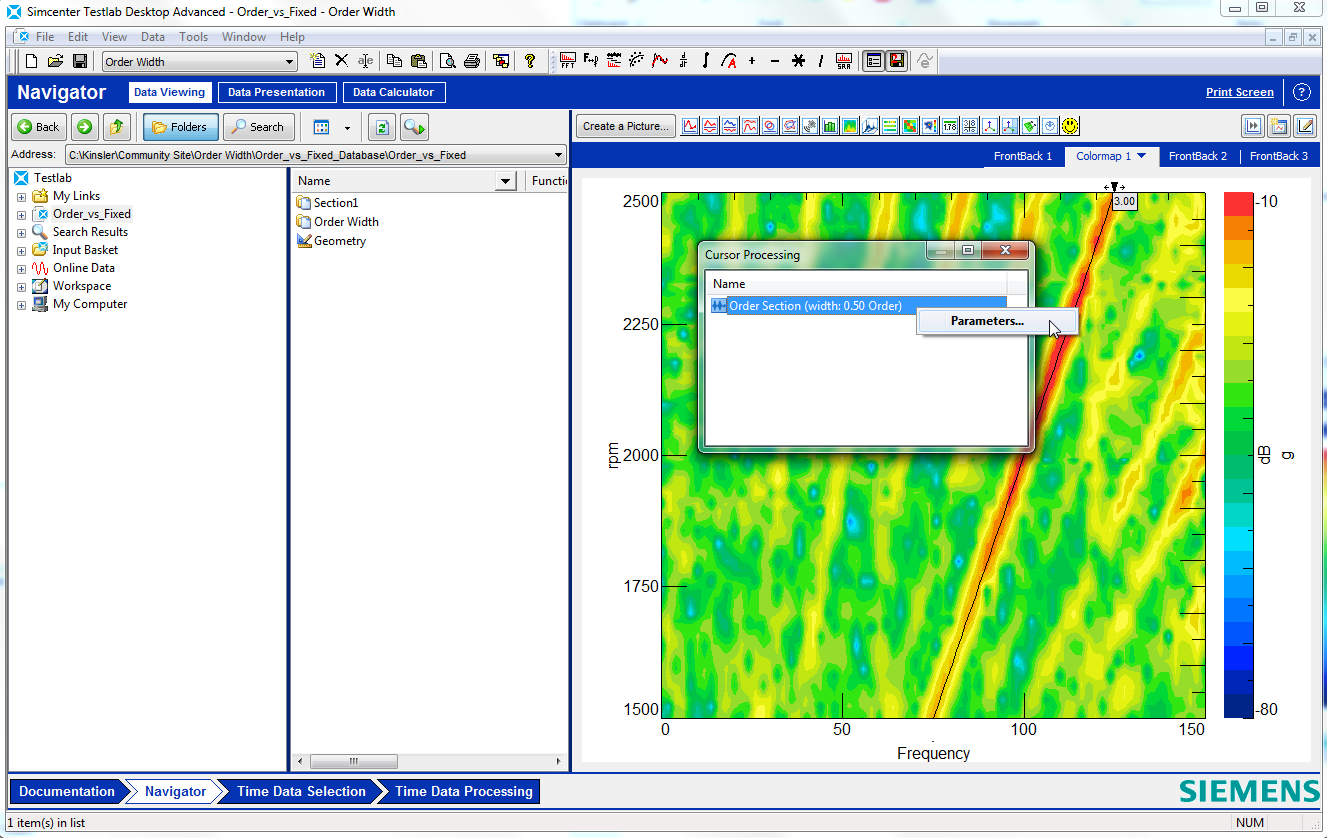Screen dimensions: 1327x838
Task: Expand the My Computer tree node
Action: click(21, 304)
